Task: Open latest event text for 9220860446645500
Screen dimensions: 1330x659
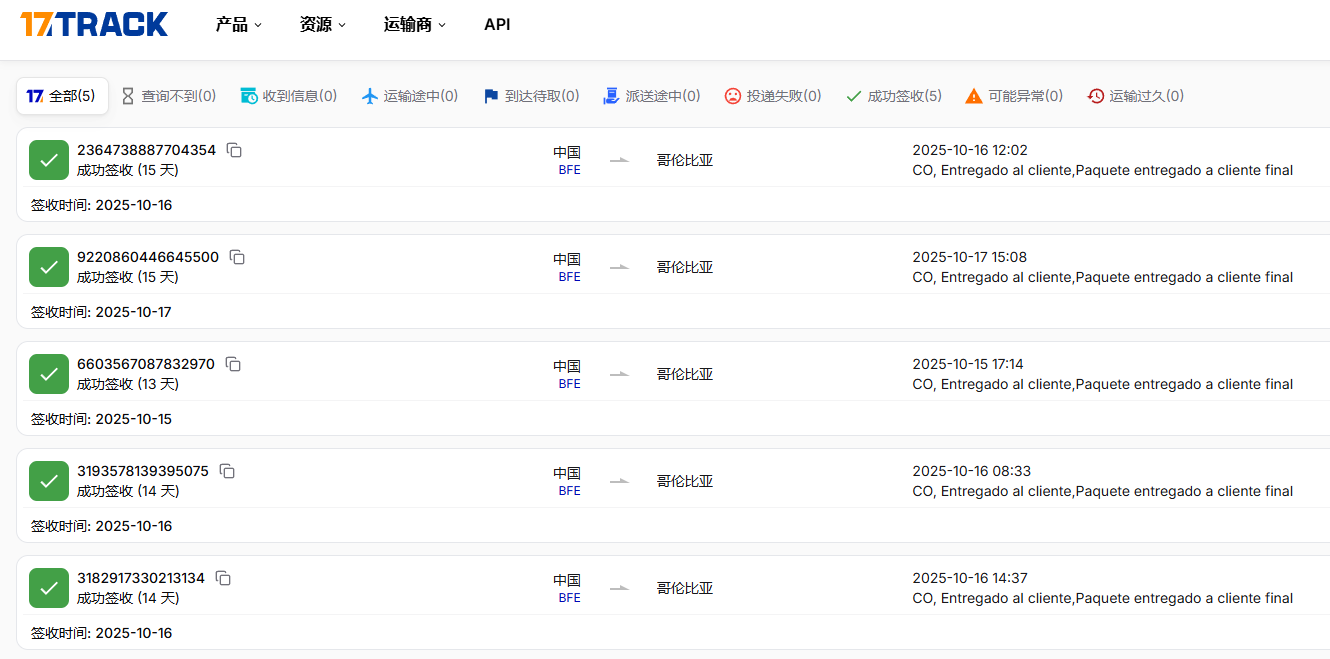Action: coord(1102,277)
